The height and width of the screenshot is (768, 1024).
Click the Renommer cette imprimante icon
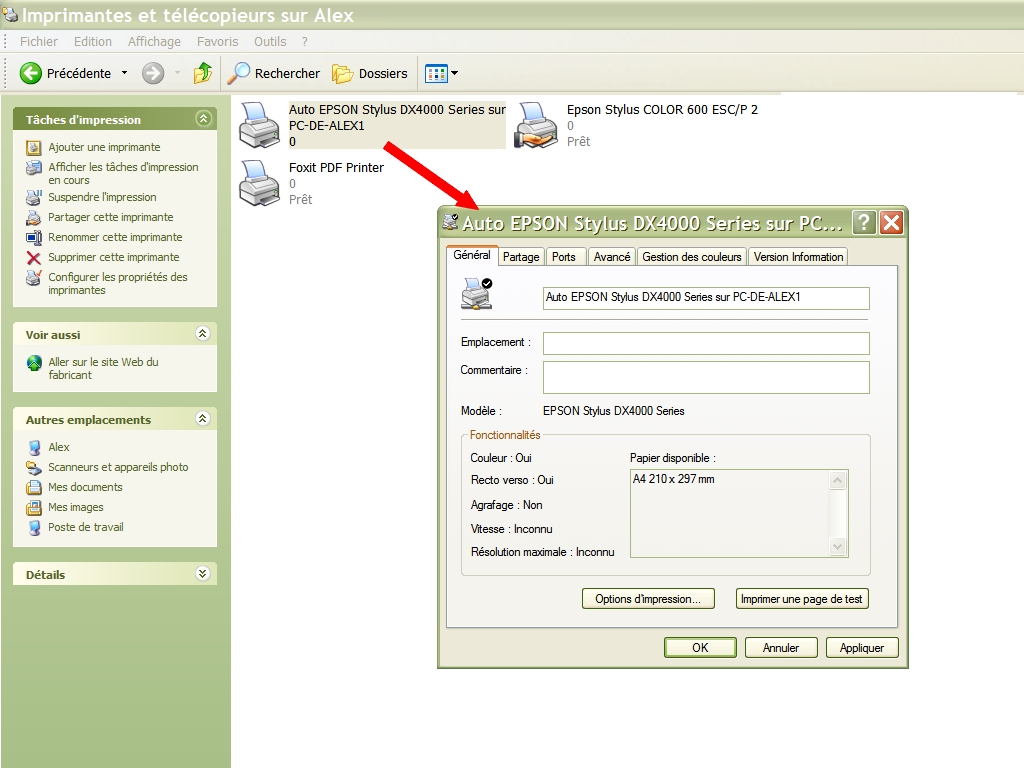pyautogui.click(x=34, y=238)
